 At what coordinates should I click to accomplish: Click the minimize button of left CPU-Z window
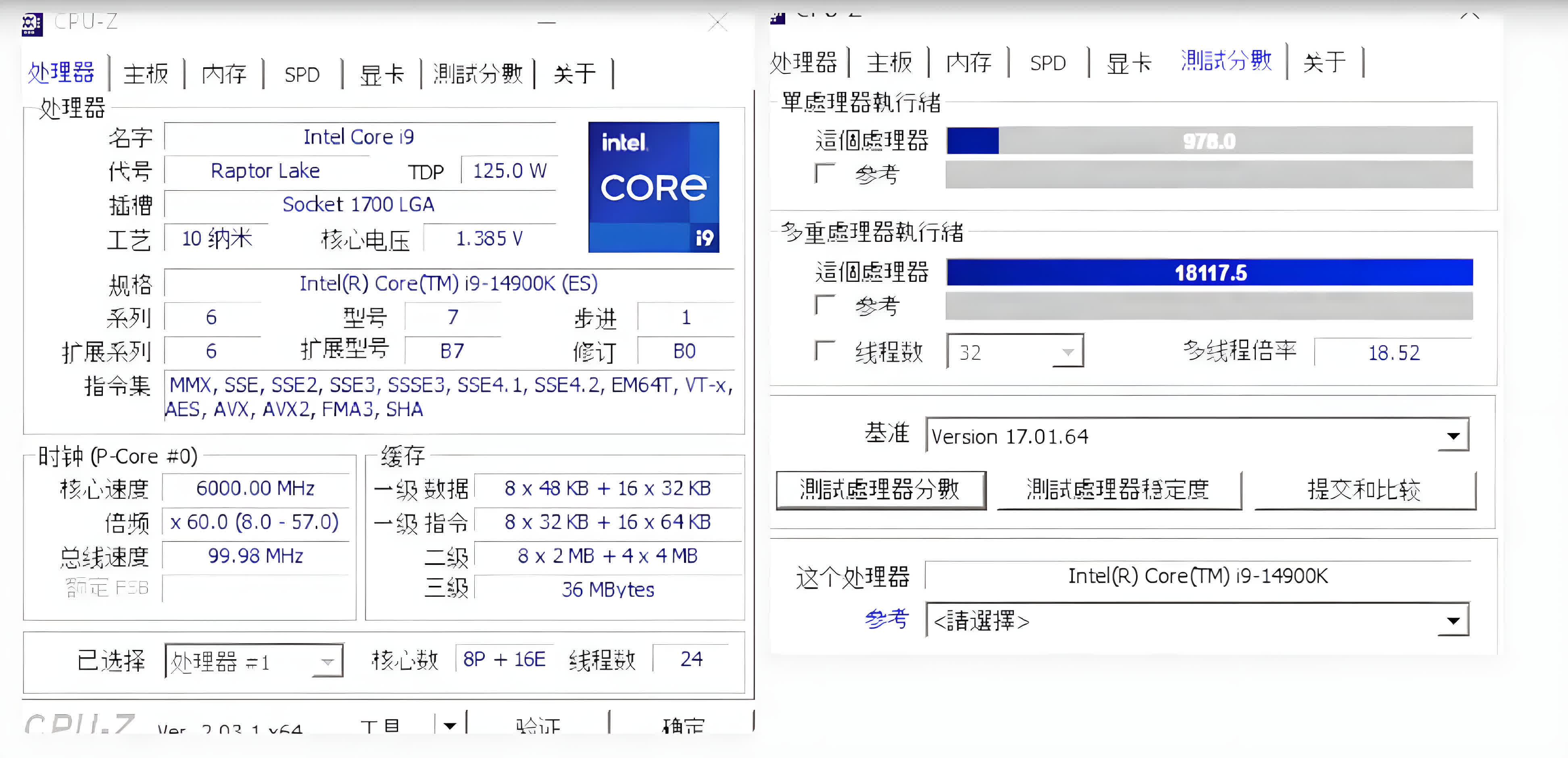click(x=546, y=23)
